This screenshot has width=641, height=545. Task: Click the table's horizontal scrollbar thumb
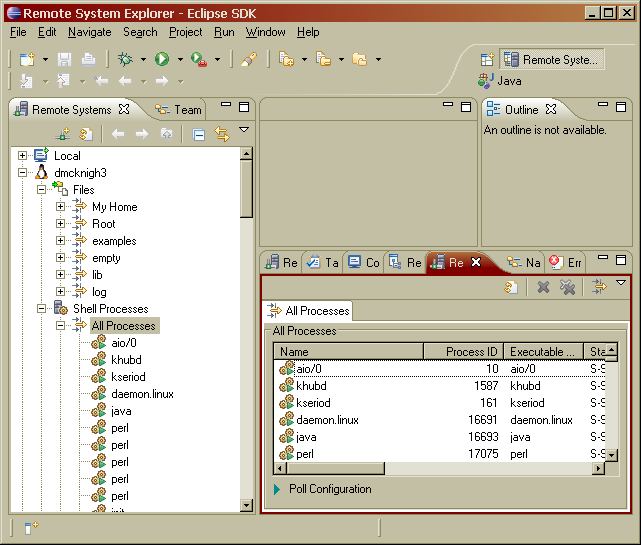click(334, 468)
